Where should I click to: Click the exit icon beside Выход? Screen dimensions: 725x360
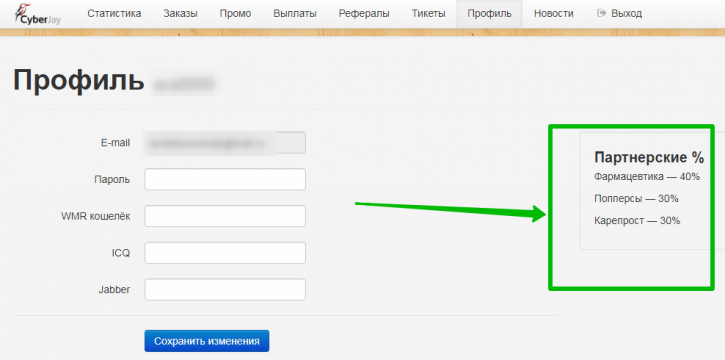click(602, 13)
